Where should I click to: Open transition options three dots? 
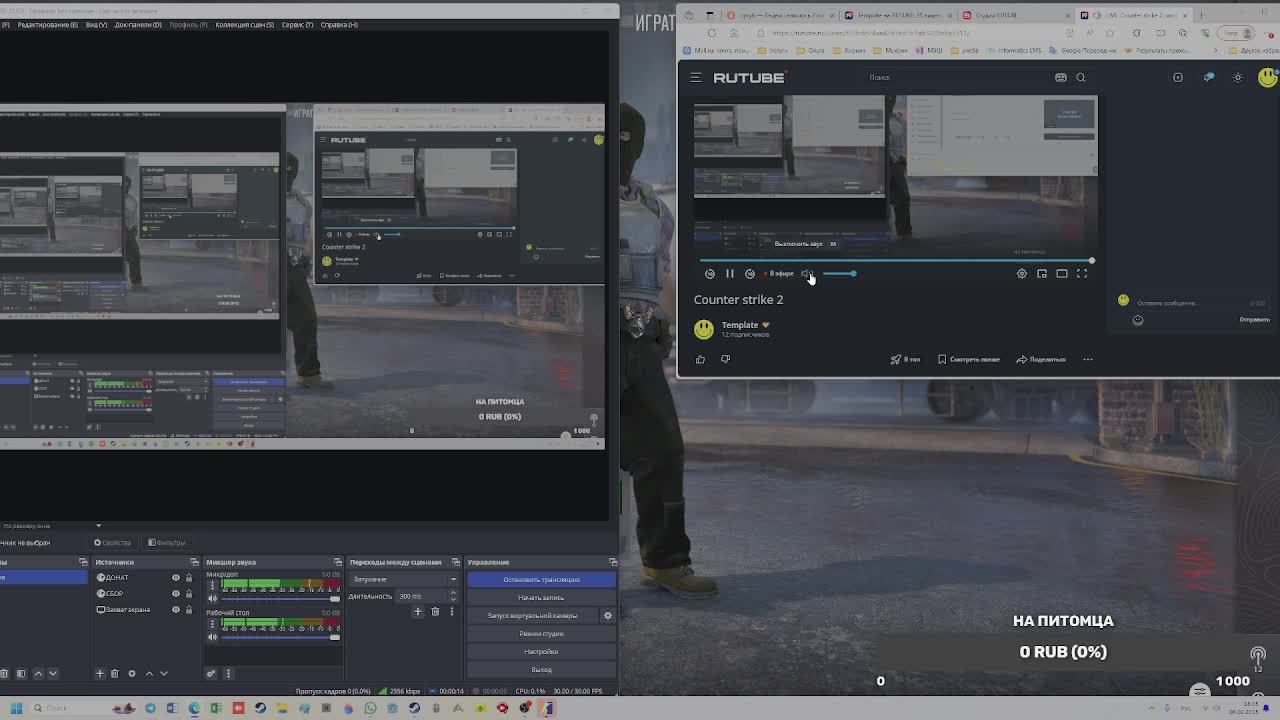point(453,612)
